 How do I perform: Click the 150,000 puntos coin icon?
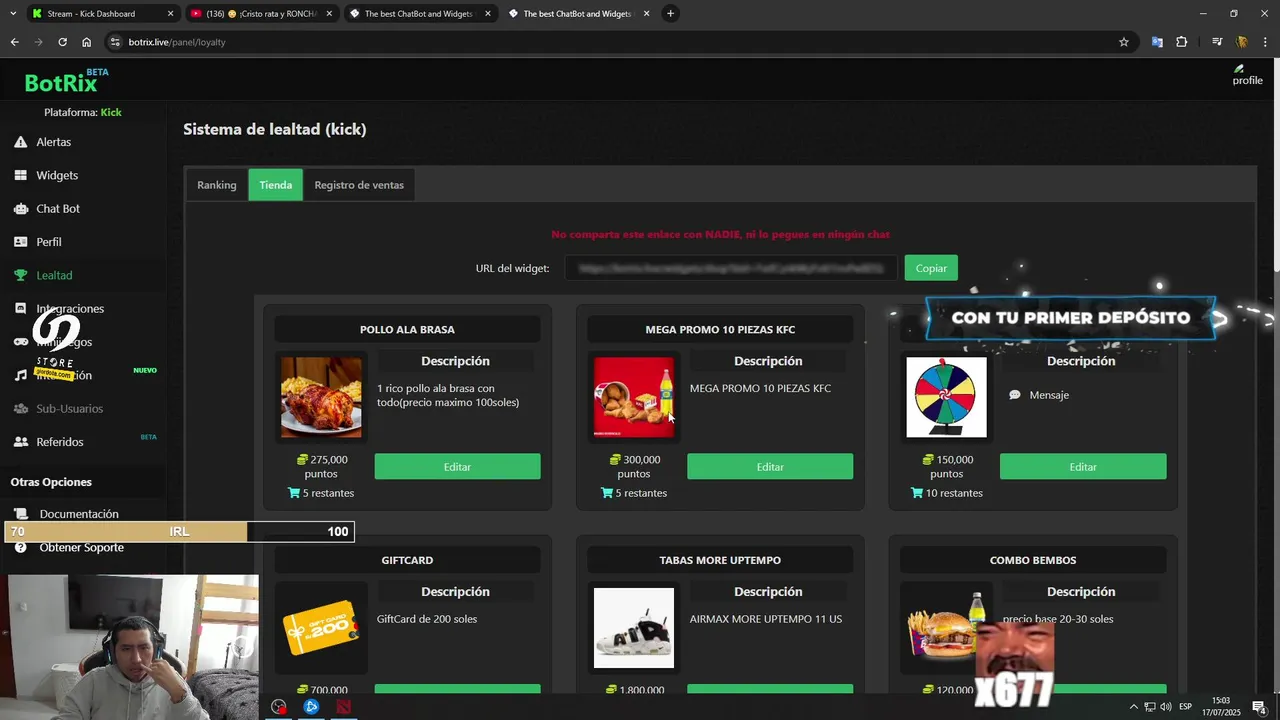coord(928,460)
